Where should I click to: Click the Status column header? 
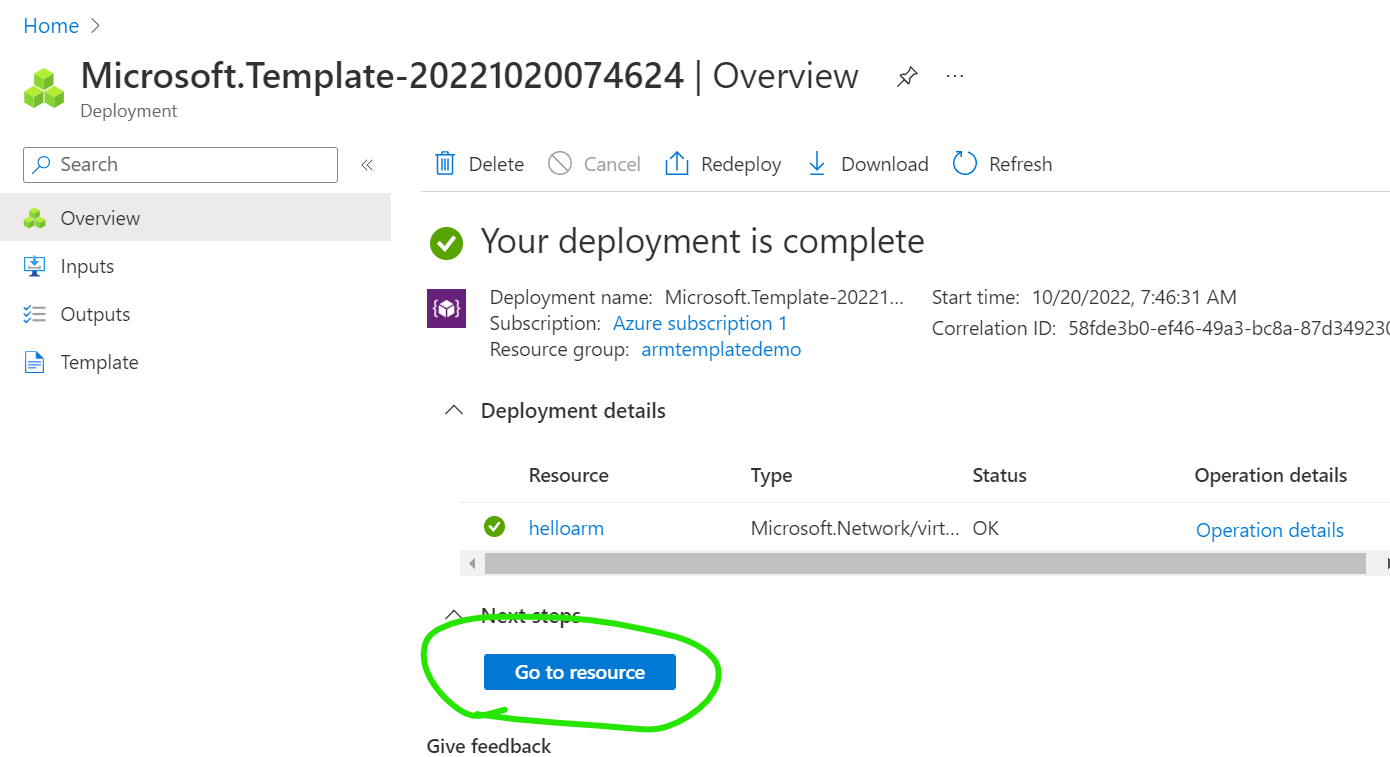coord(1000,475)
